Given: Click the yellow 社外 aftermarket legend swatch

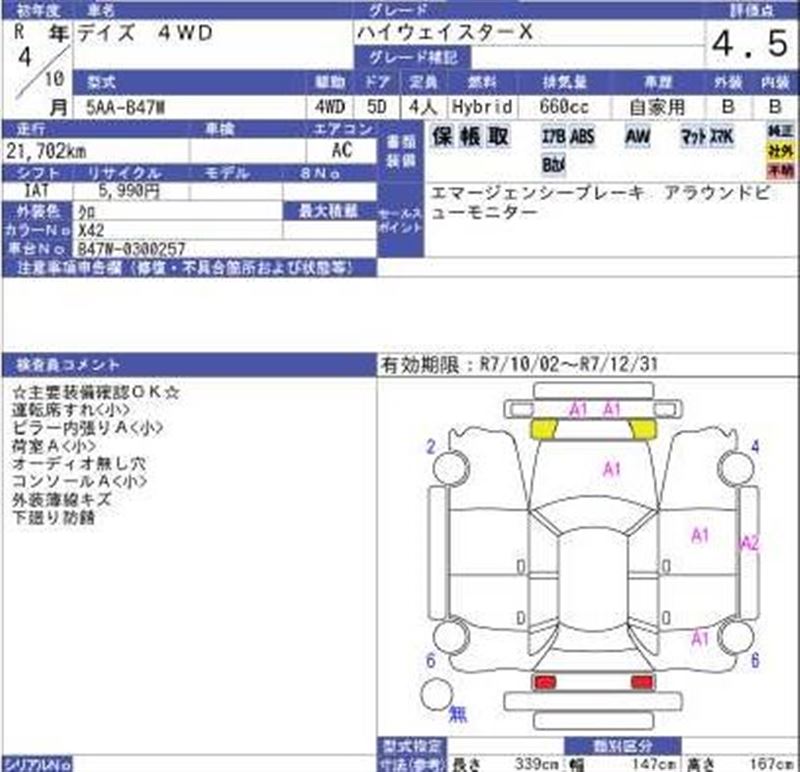Looking at the screenshot, I should (781, 151).
